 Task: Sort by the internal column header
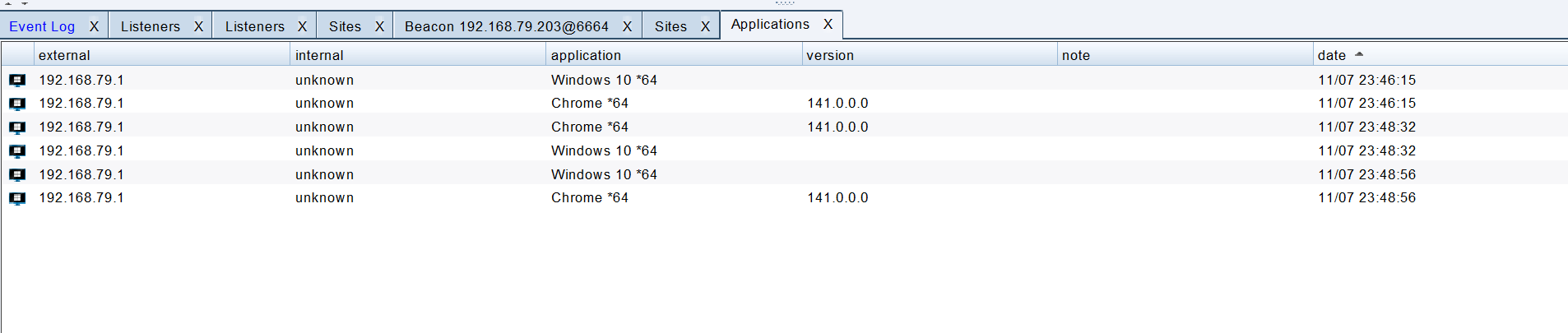click(x=418, y=55)
